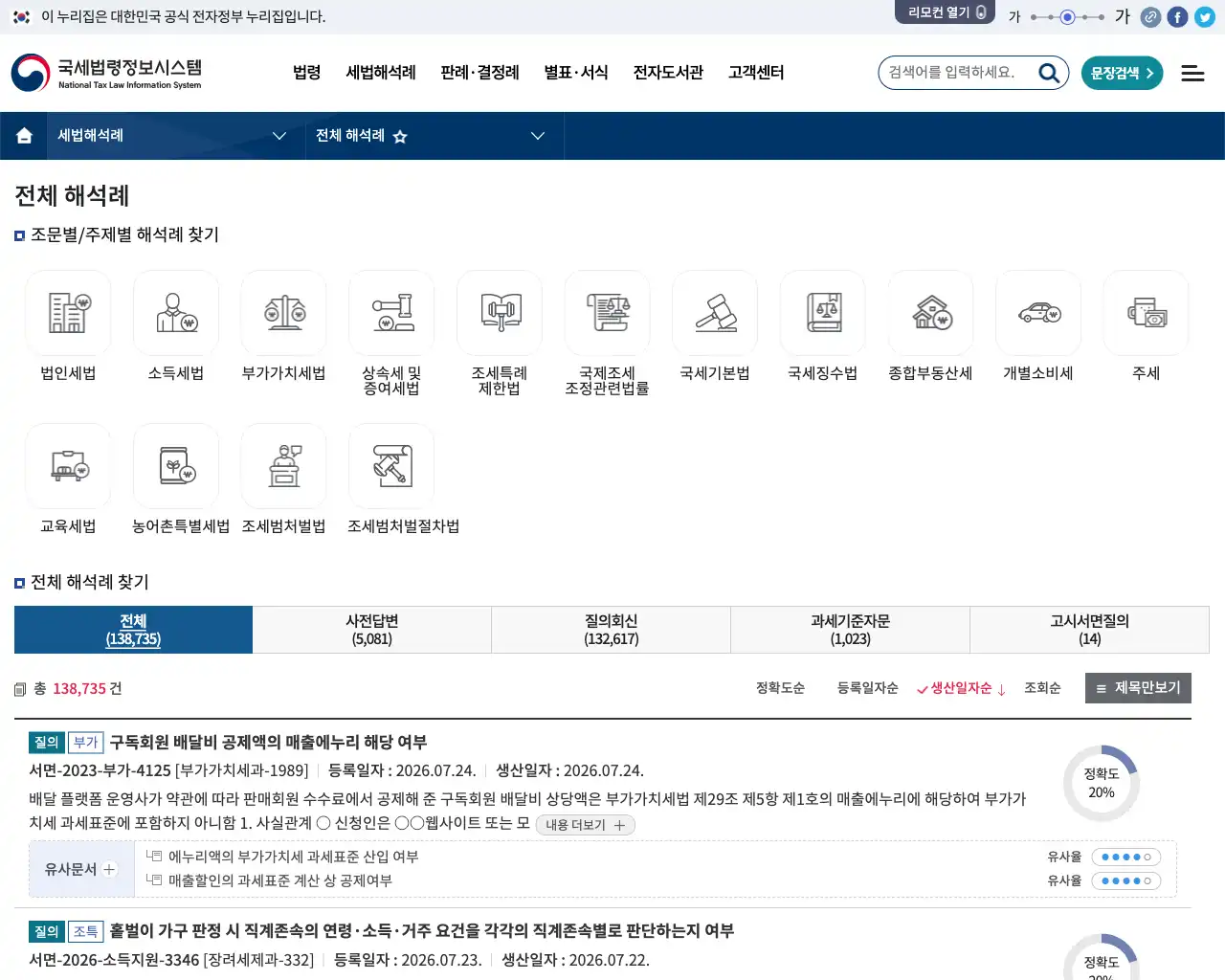Open result 구독회원 배달비 공제액의 매출에누리 해당 여부

pyautogui.click(x=268, y=743)
